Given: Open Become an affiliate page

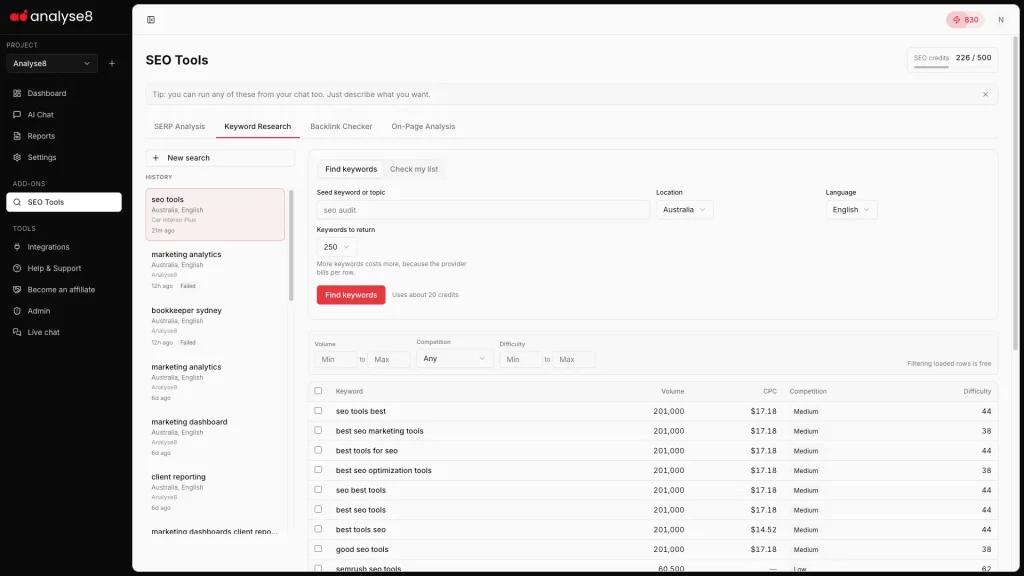Looking at the screenshot, I should click(63, 289).
